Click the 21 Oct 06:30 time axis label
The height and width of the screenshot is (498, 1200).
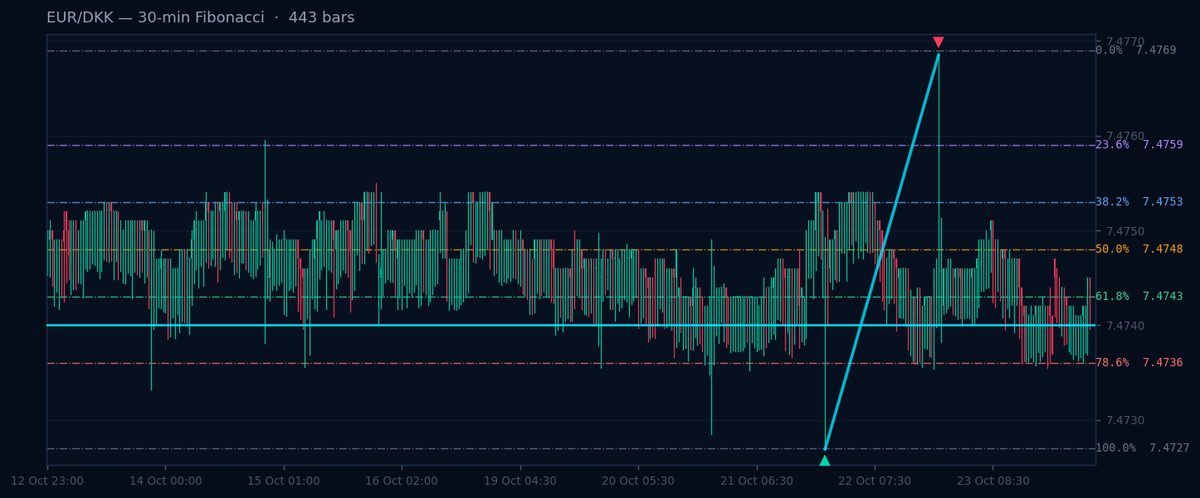(757, 481)
